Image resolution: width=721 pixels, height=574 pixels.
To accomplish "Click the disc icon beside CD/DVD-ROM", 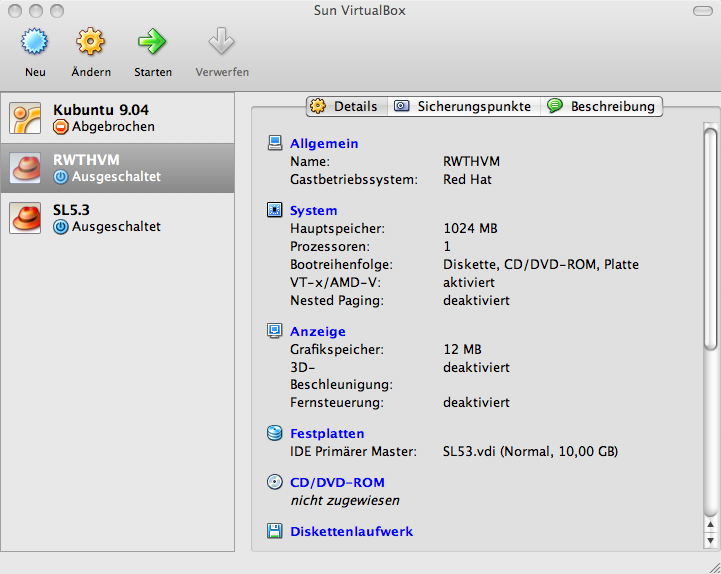I will [x=275, y=482].
